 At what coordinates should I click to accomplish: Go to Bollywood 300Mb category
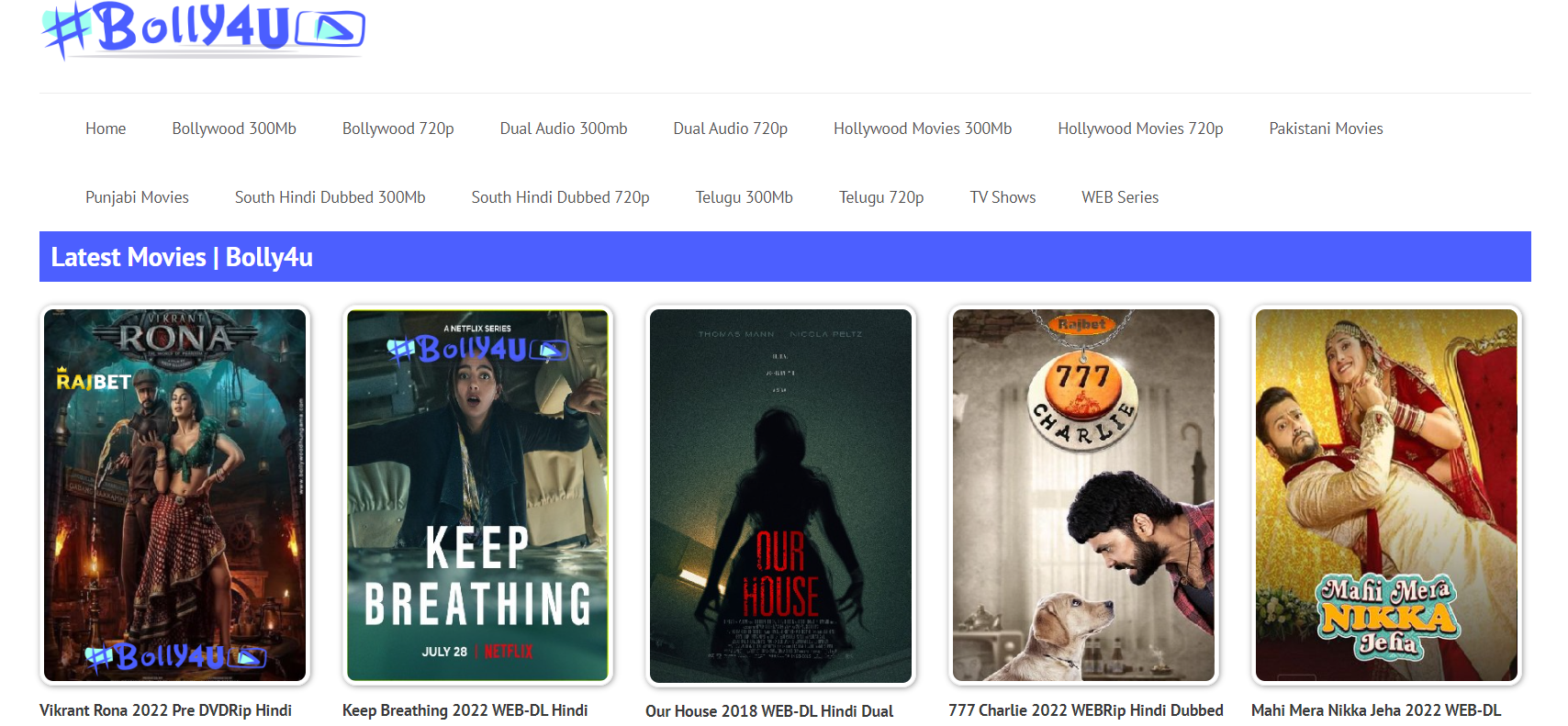click(234, 128)
